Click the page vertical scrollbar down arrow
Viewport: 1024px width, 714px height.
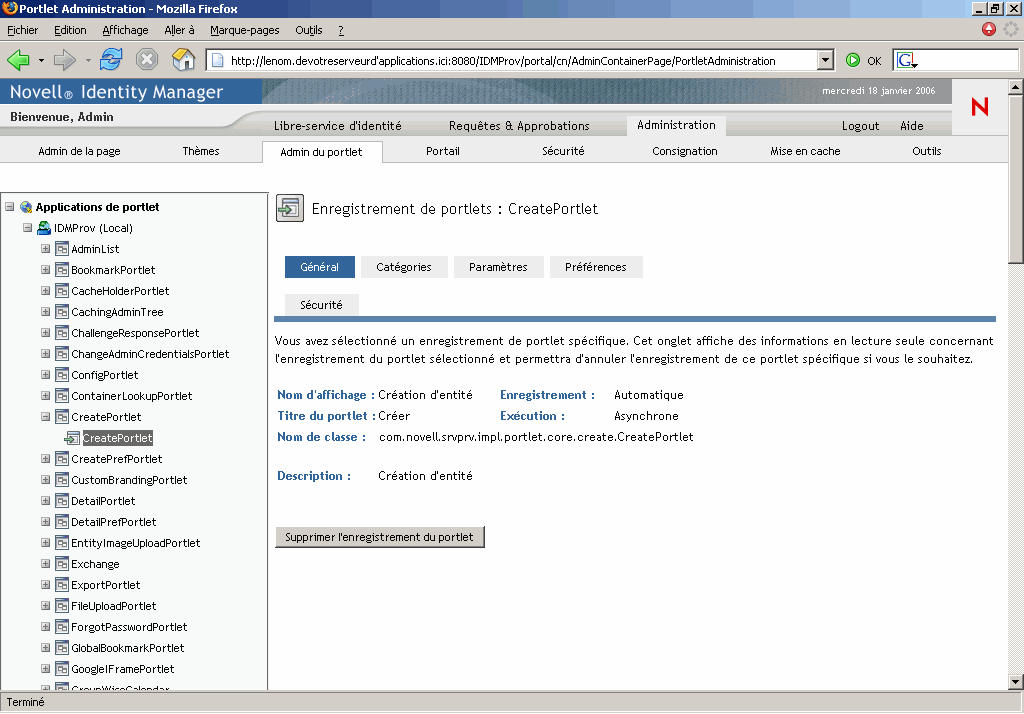tap(1016, 682)
